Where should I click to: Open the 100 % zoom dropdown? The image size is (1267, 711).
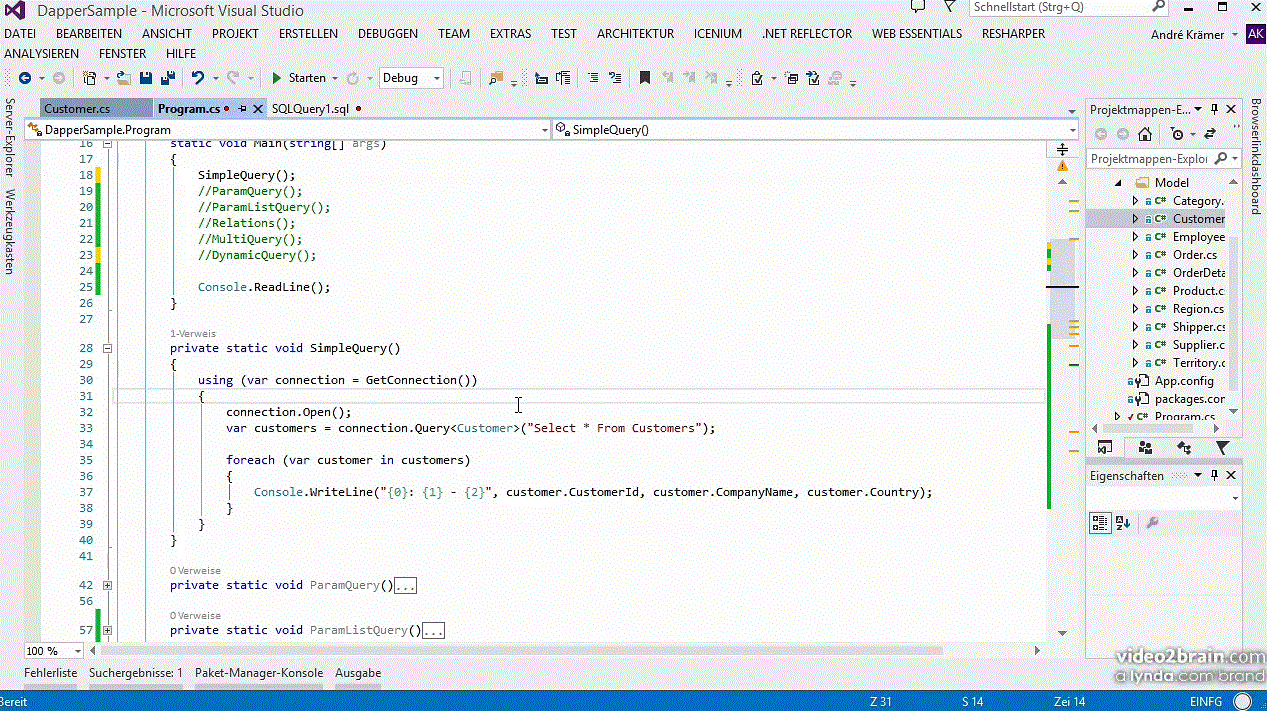point(79,651)
